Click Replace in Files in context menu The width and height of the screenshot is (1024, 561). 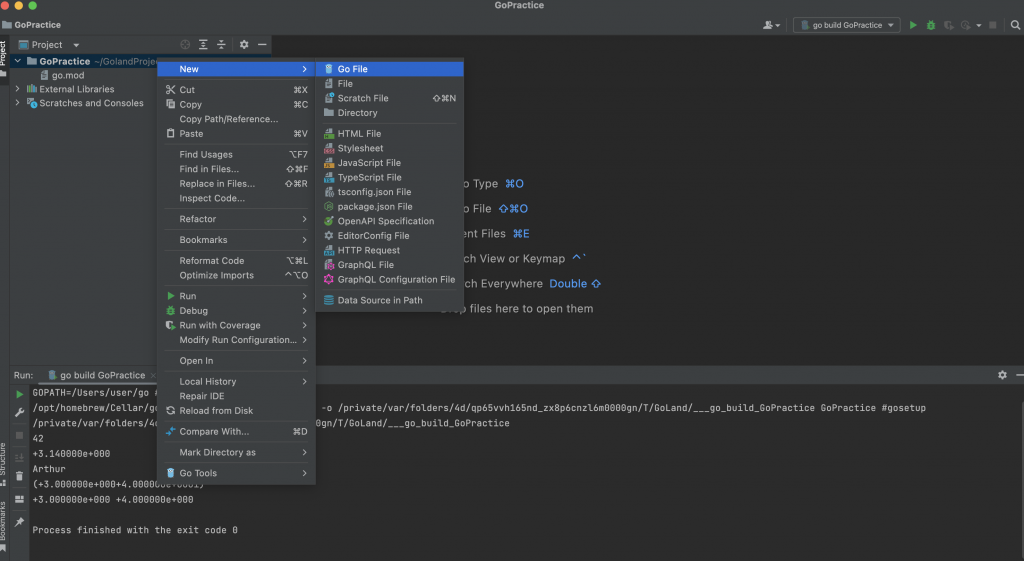click(x=236, y=184)
